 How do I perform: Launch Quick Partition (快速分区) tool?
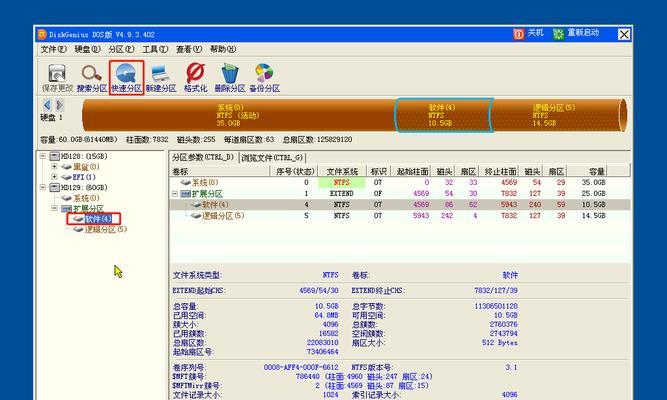tap(126, 78)
